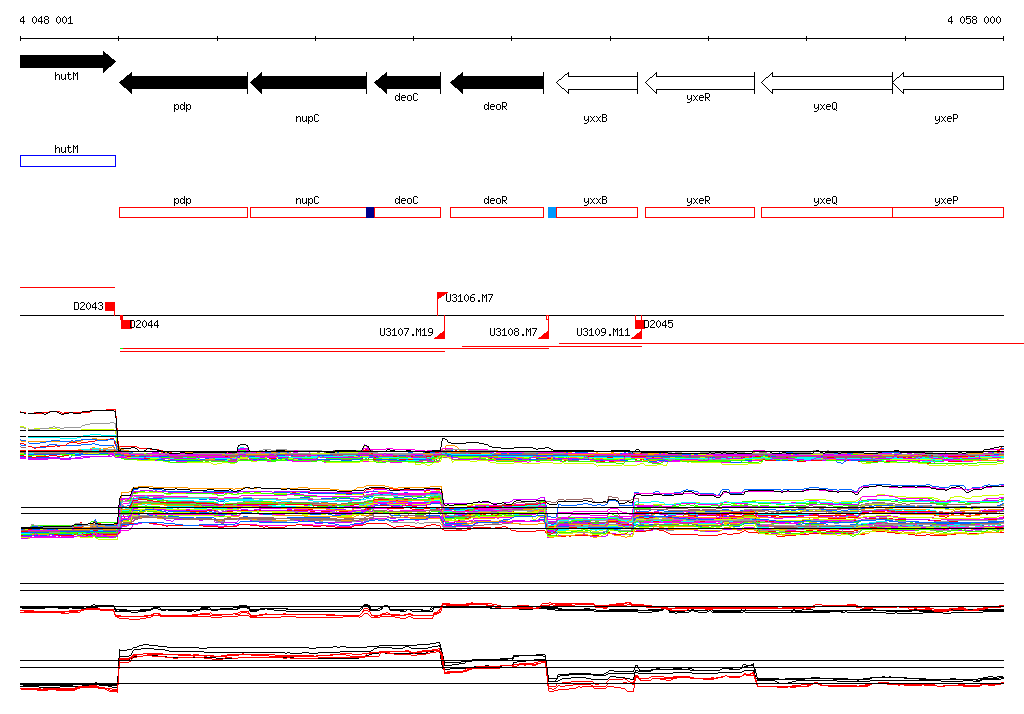Select the red yxxB outline box

tap(597, 212)
